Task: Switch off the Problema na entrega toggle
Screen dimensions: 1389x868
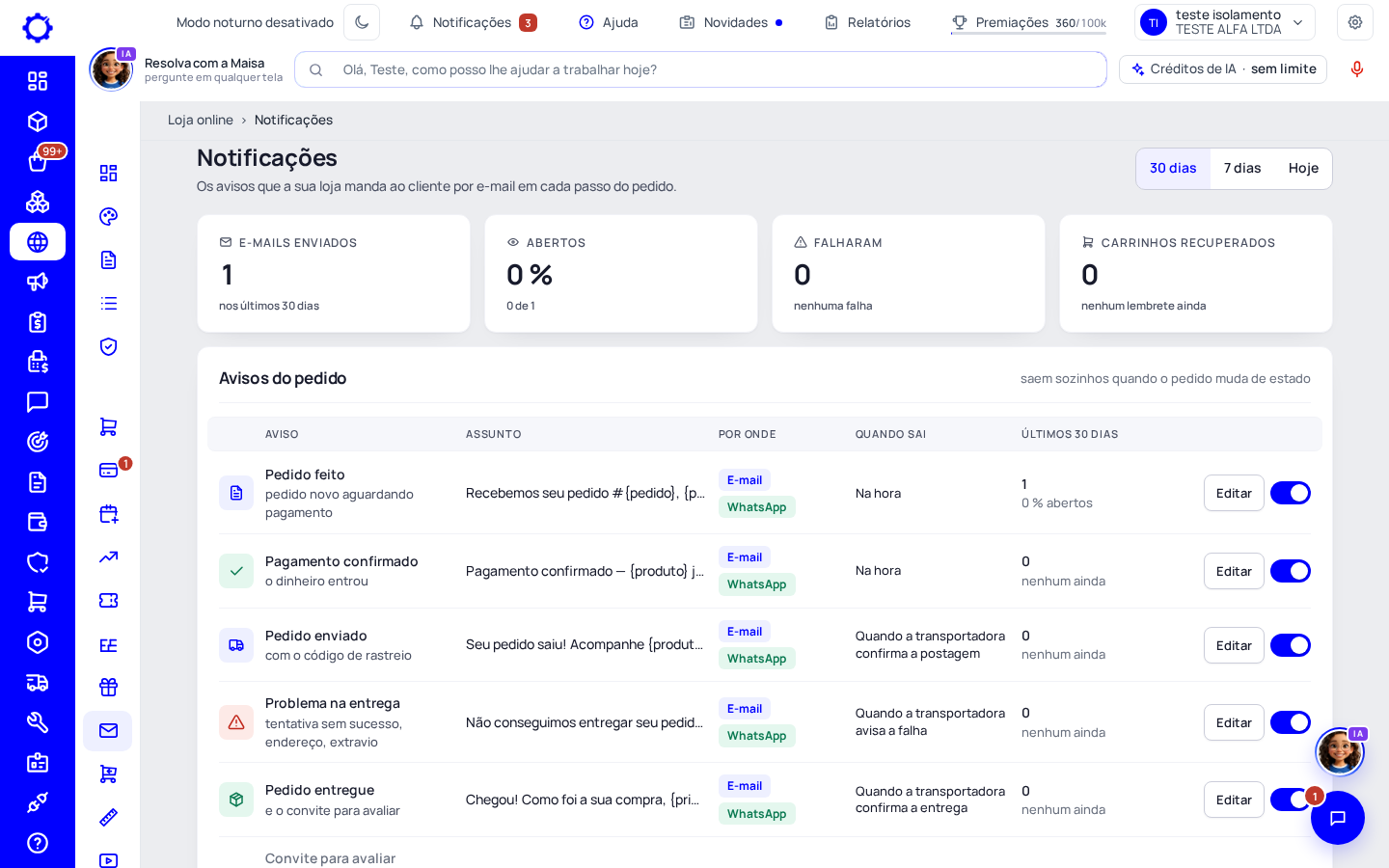Action: coord(1291,722)
